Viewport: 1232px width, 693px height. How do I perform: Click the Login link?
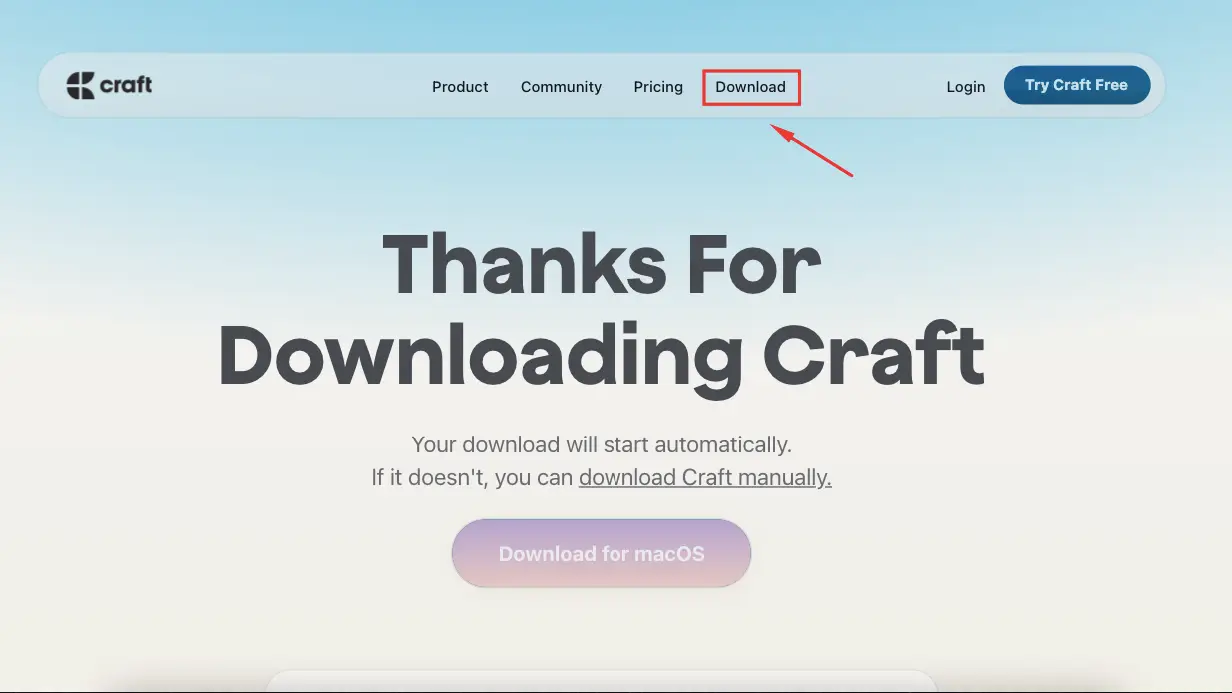pyautogui.click(x=966, y=87)
